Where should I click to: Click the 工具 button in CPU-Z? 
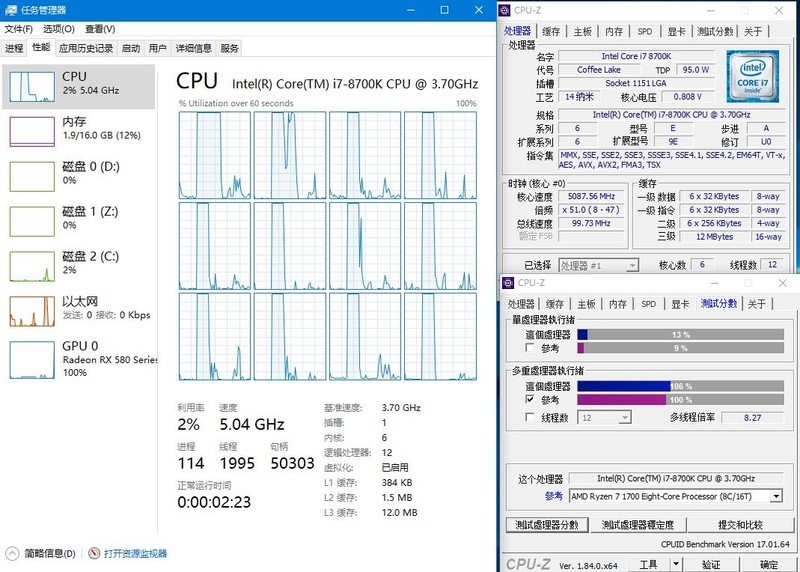pos(648,564)
